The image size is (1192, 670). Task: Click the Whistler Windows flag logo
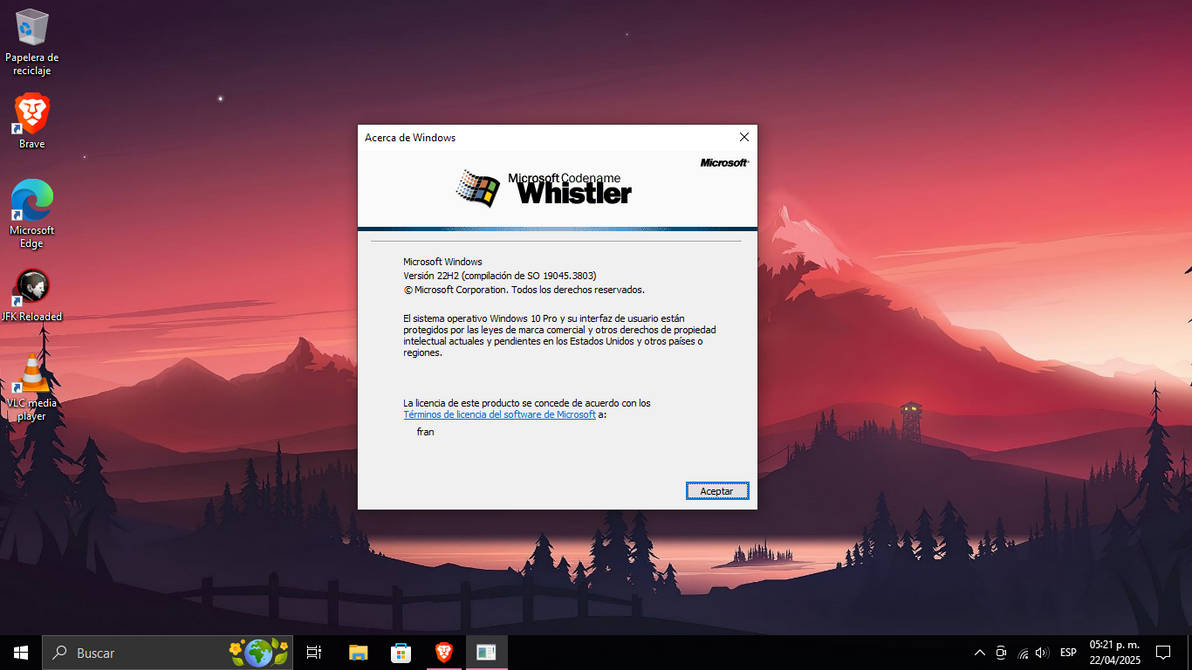tap(477, 188)
